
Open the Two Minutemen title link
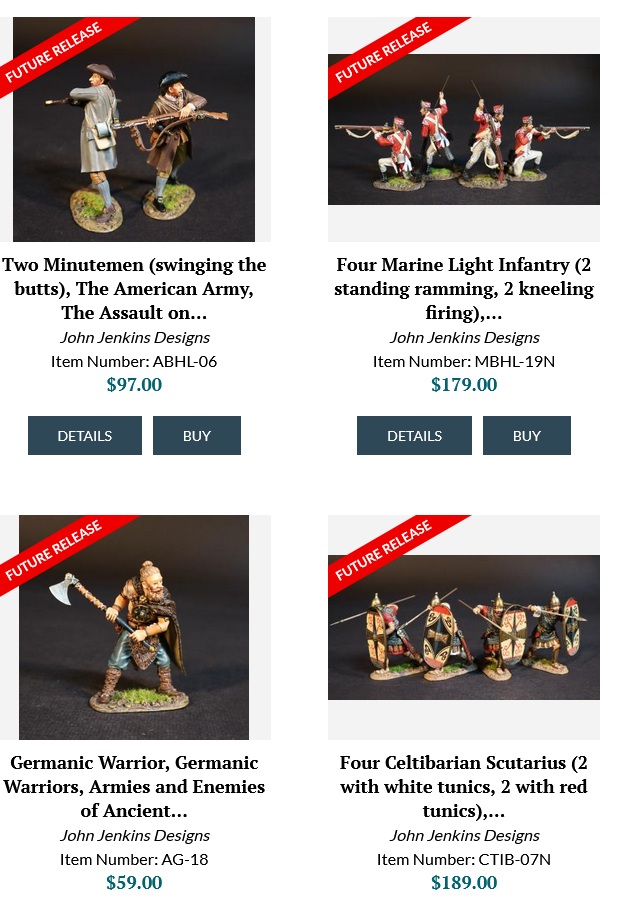tap(134, 288)
